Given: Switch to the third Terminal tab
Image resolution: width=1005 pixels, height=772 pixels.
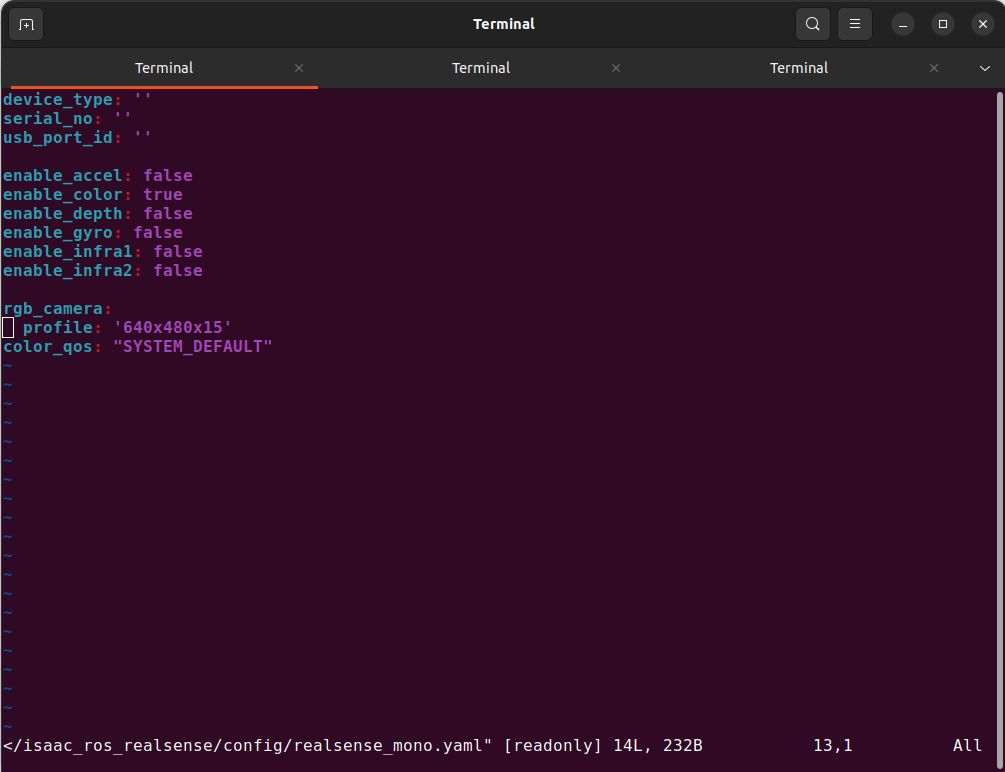Looking at the screenshot, I should (799, 68).
